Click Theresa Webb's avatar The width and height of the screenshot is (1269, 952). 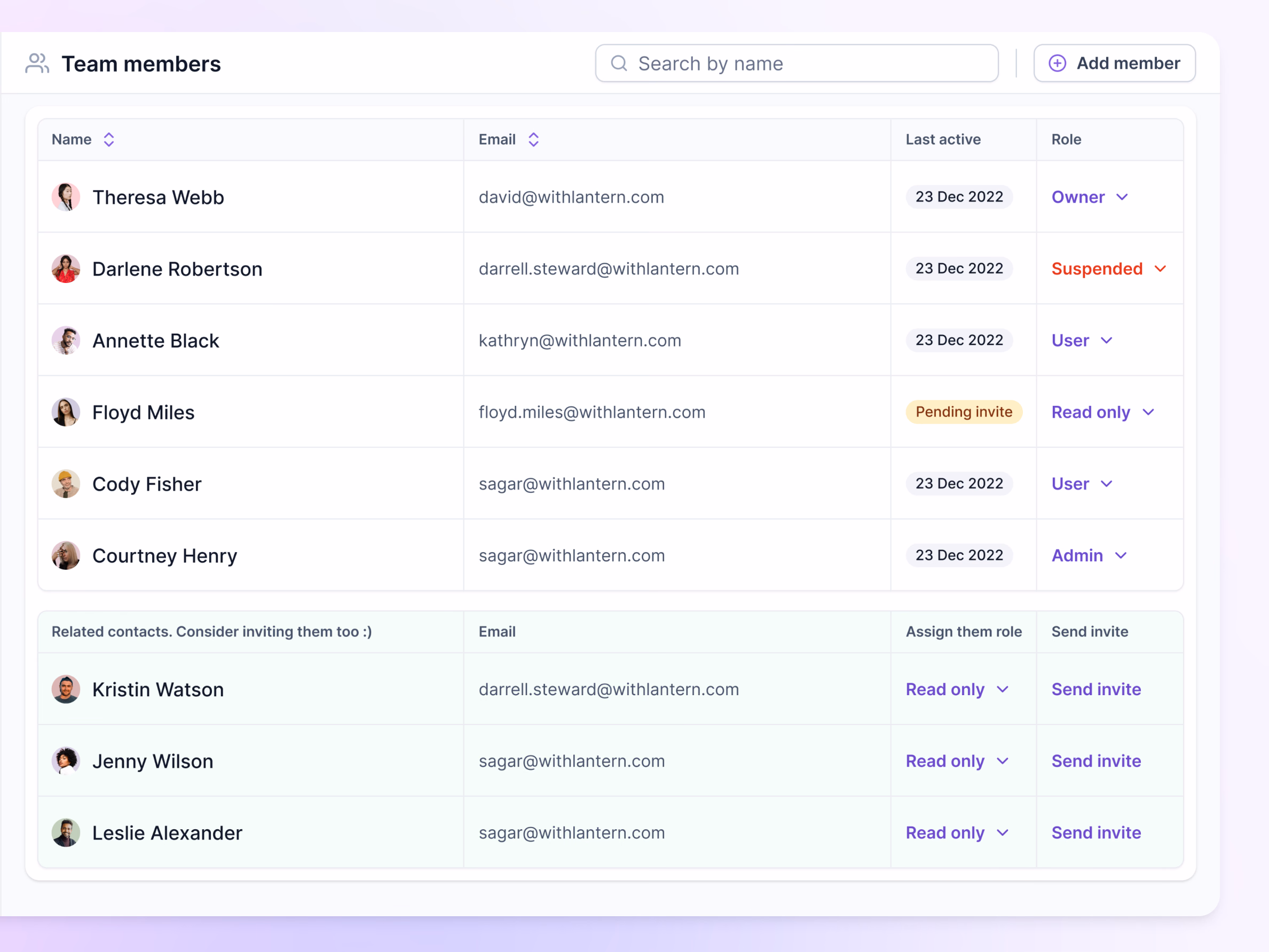pos(66,197)
